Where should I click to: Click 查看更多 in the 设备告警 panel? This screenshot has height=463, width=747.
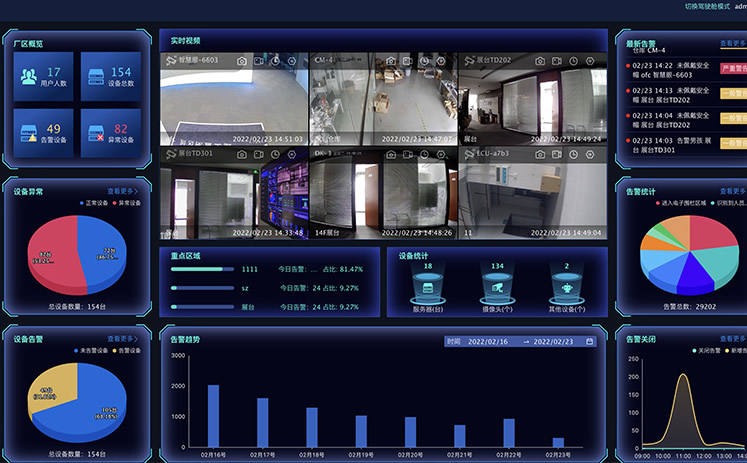[x=122, y=339]
